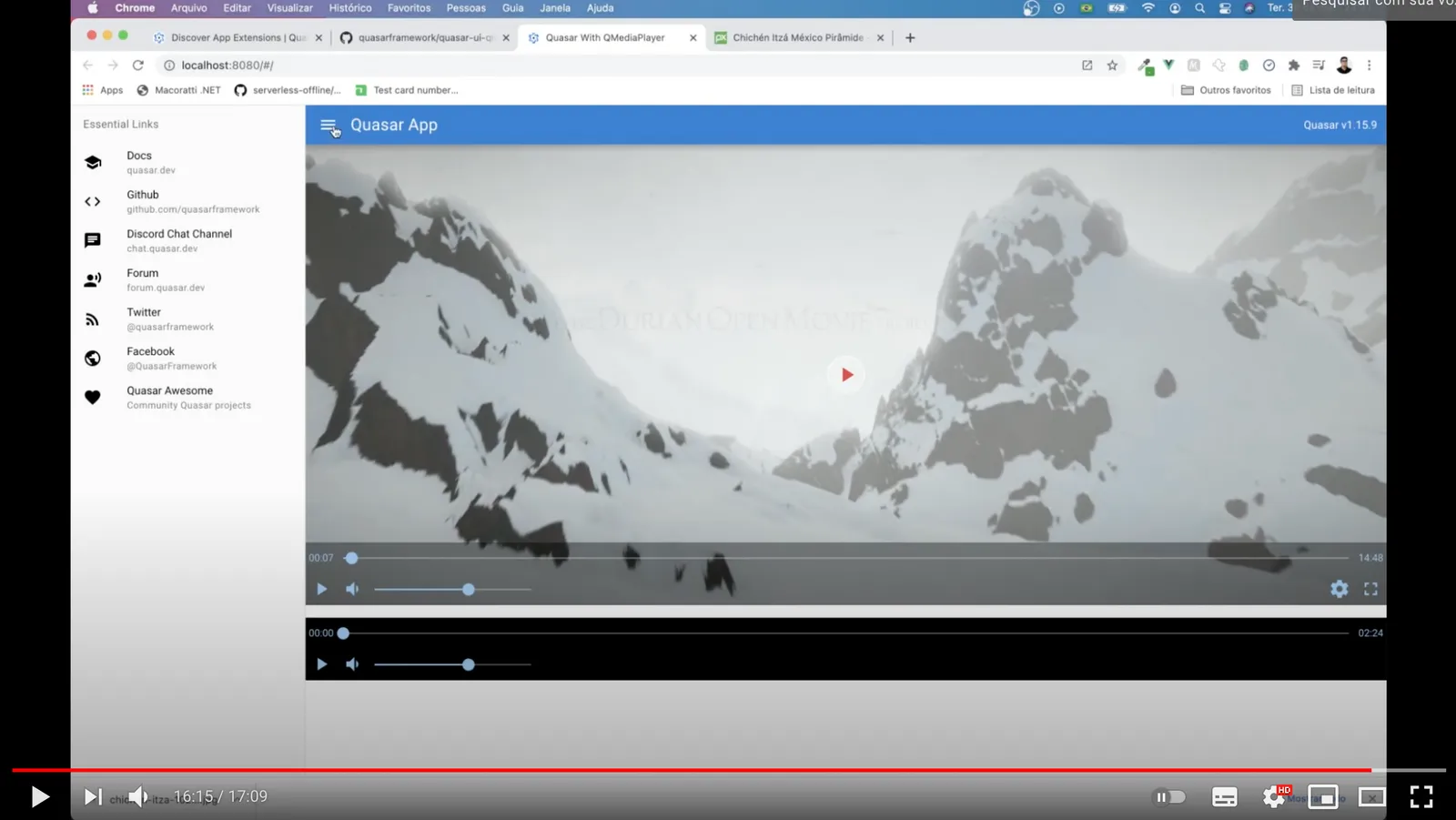The height and width of the screenshot is (820, 1456).
Task: Open the Docs quasar.dev link
Action: (187, 162)
